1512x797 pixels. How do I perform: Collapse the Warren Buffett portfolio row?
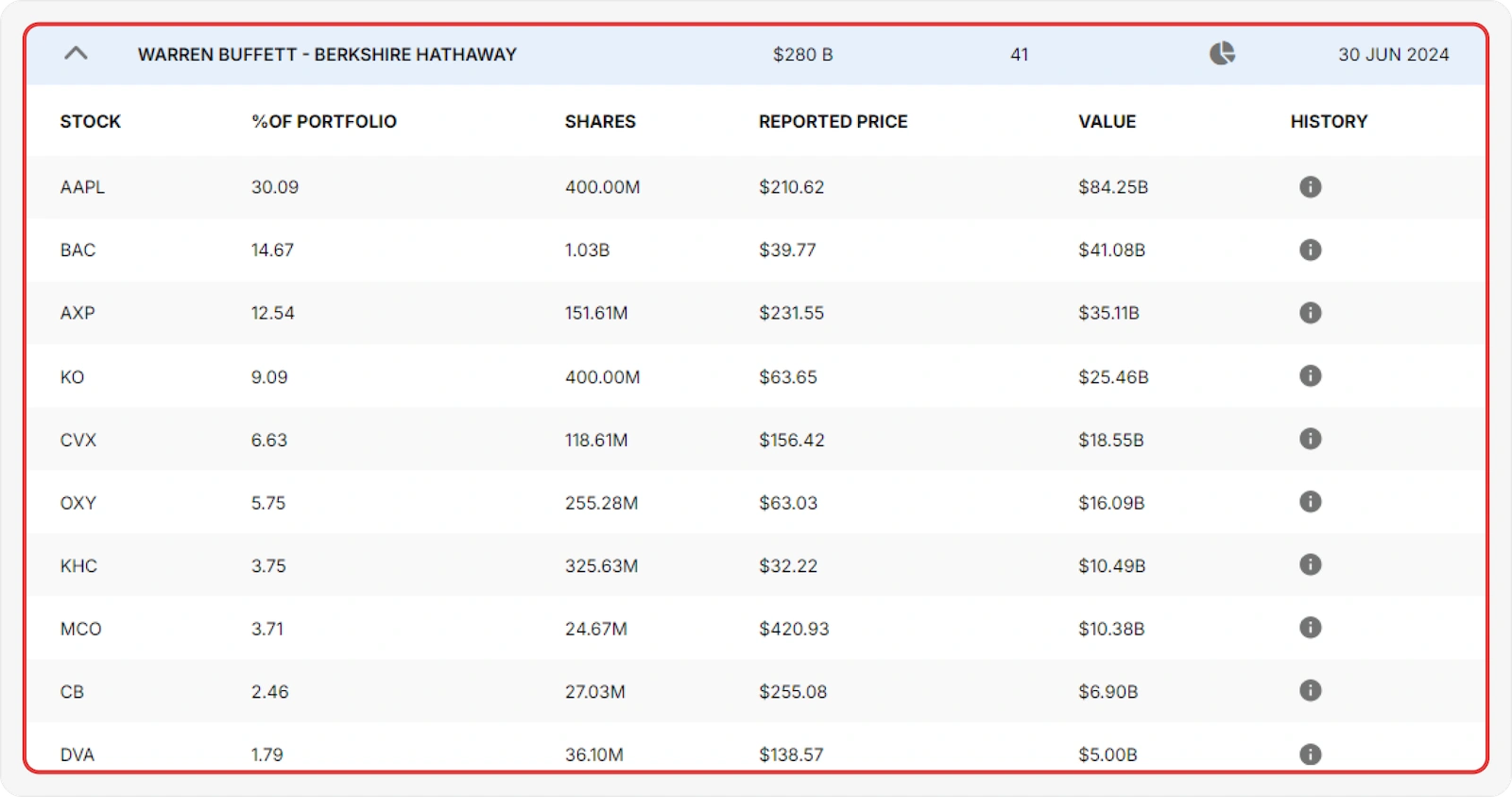[76, 54]
